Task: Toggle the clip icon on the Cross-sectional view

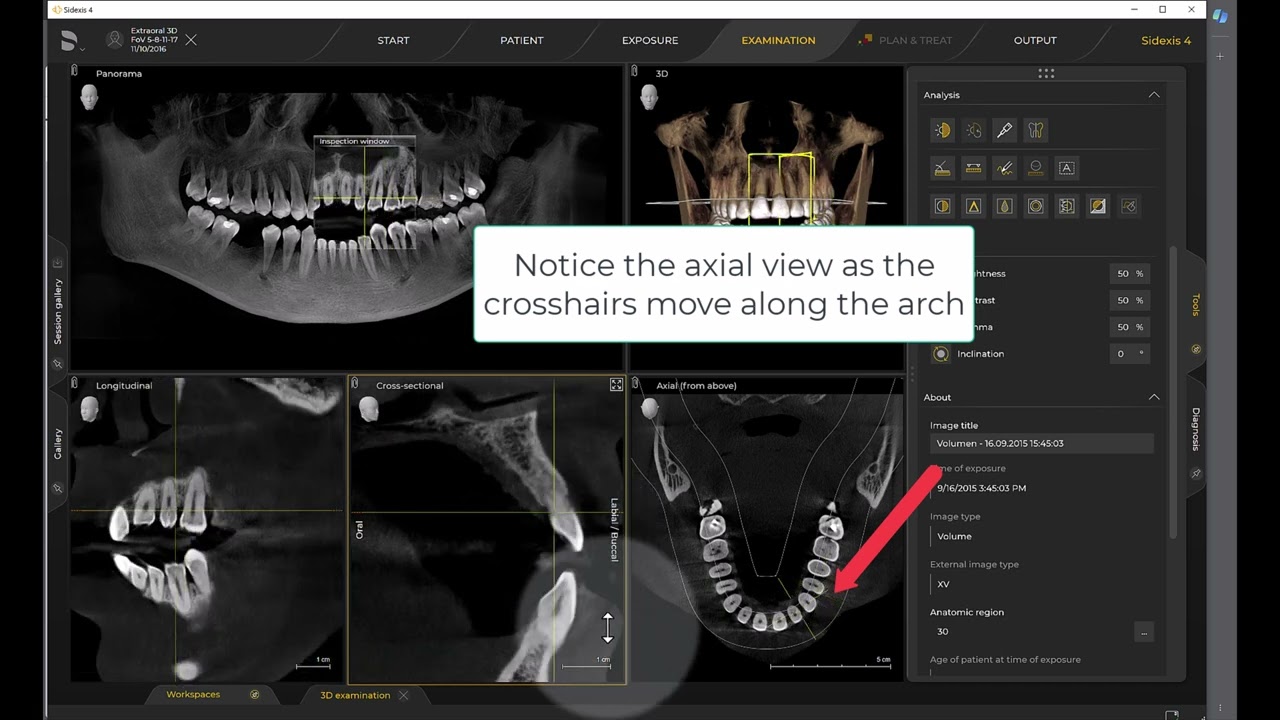Action: pos(355,383)
